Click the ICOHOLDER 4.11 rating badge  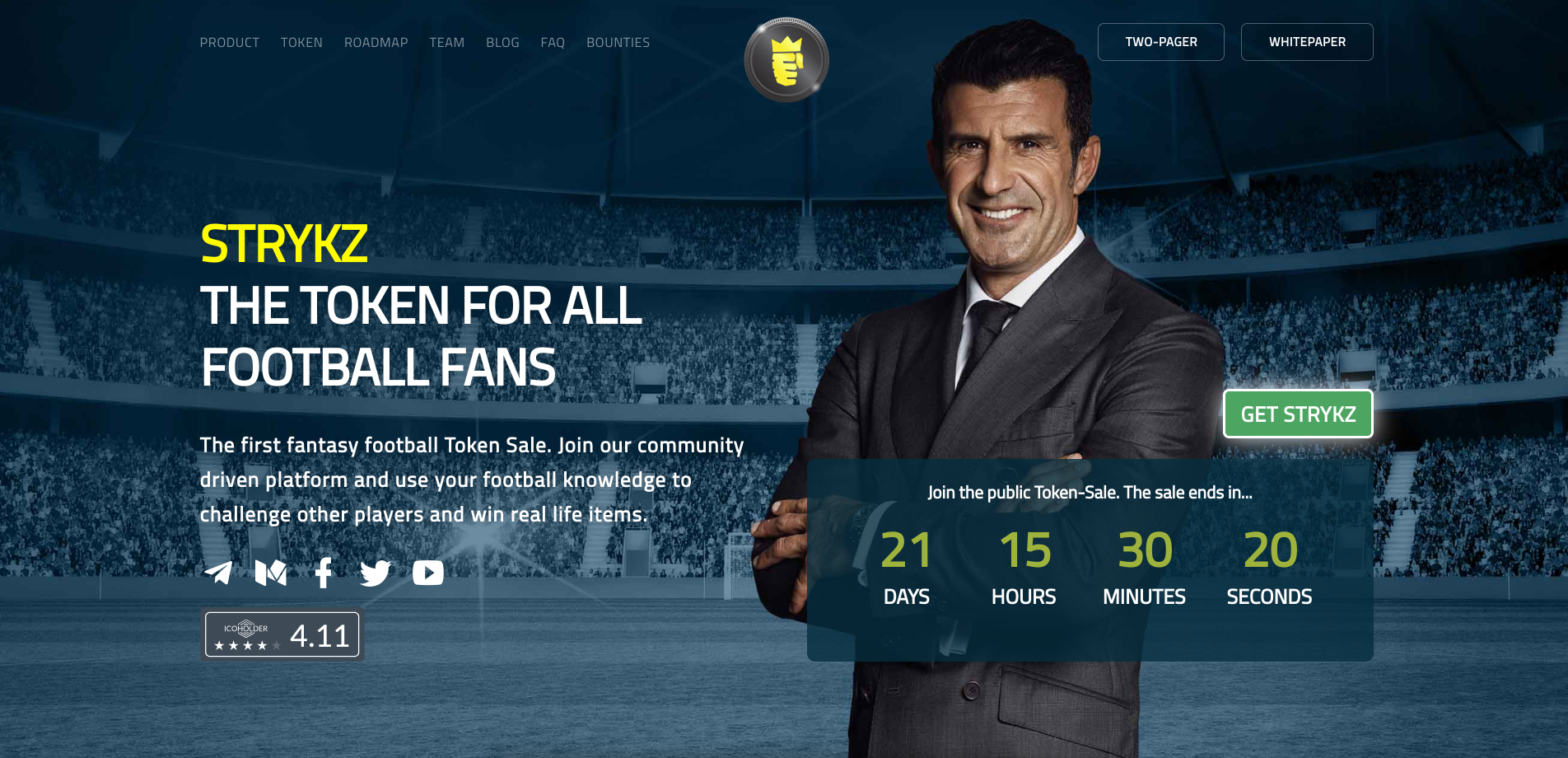(282, 634)
